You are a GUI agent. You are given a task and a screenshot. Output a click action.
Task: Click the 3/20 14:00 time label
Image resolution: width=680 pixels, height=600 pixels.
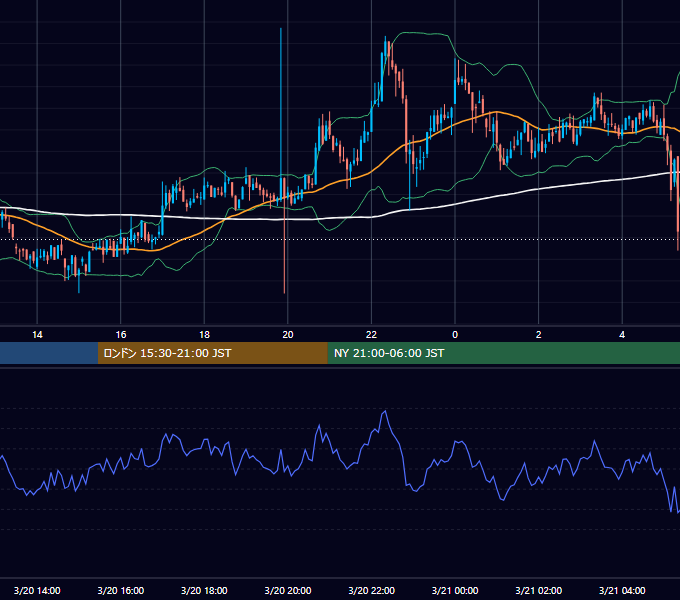(x=37, y=590)
